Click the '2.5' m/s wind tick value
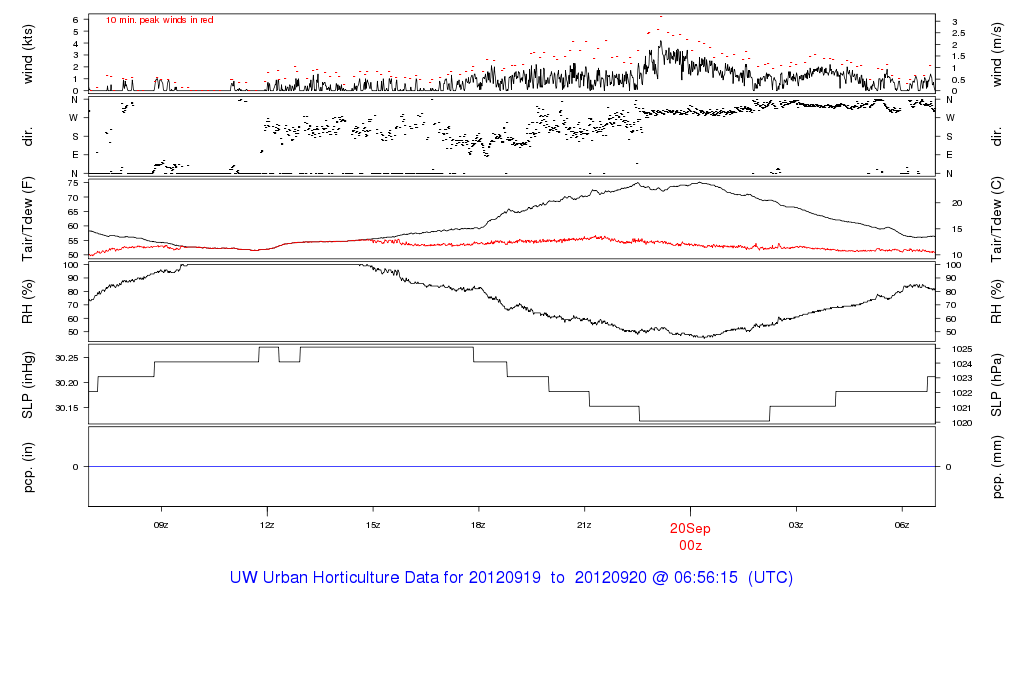 pyautogui.click(x=958, y=33)
